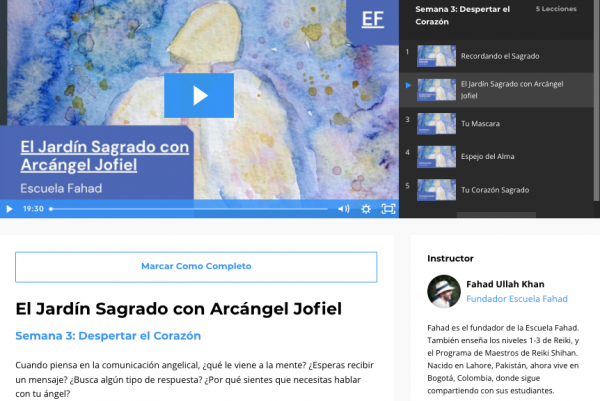
Task: Open lesson 1 Recordando el Sagrado
Action: [499, 56]
